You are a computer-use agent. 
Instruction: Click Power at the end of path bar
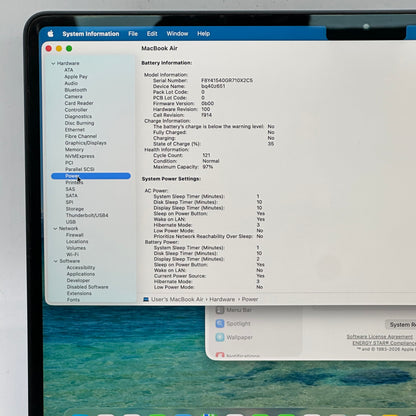pyautogui.click(x=250, y=299)
